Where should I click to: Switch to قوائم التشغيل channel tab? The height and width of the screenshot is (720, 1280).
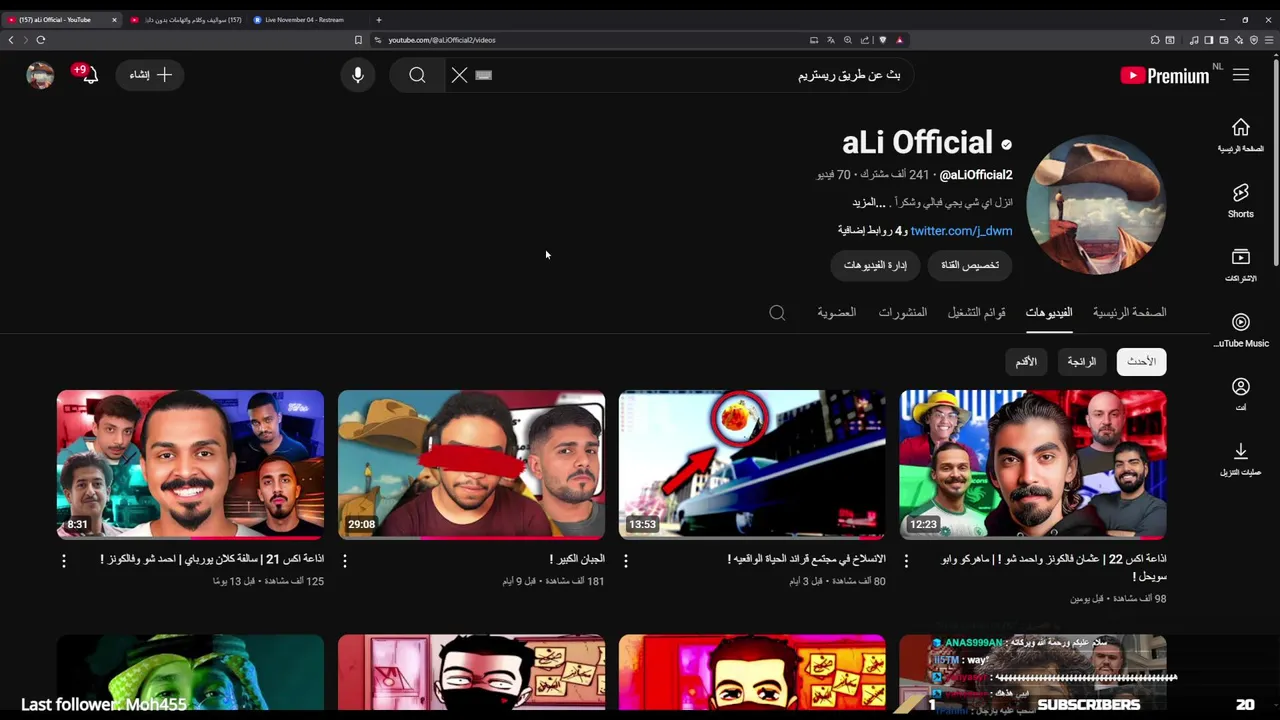977,312
